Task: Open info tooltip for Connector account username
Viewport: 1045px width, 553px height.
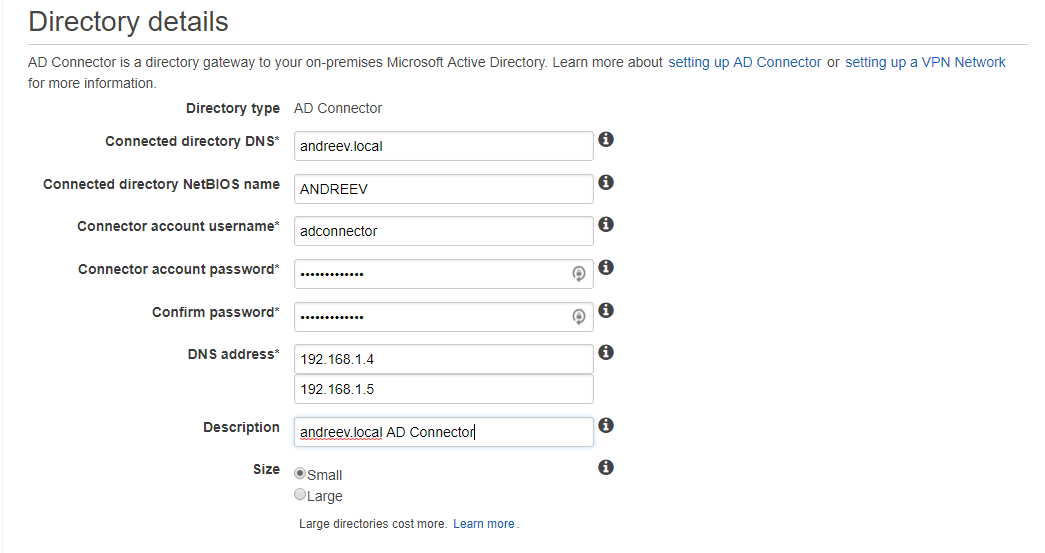Action: tap(605, 224)
